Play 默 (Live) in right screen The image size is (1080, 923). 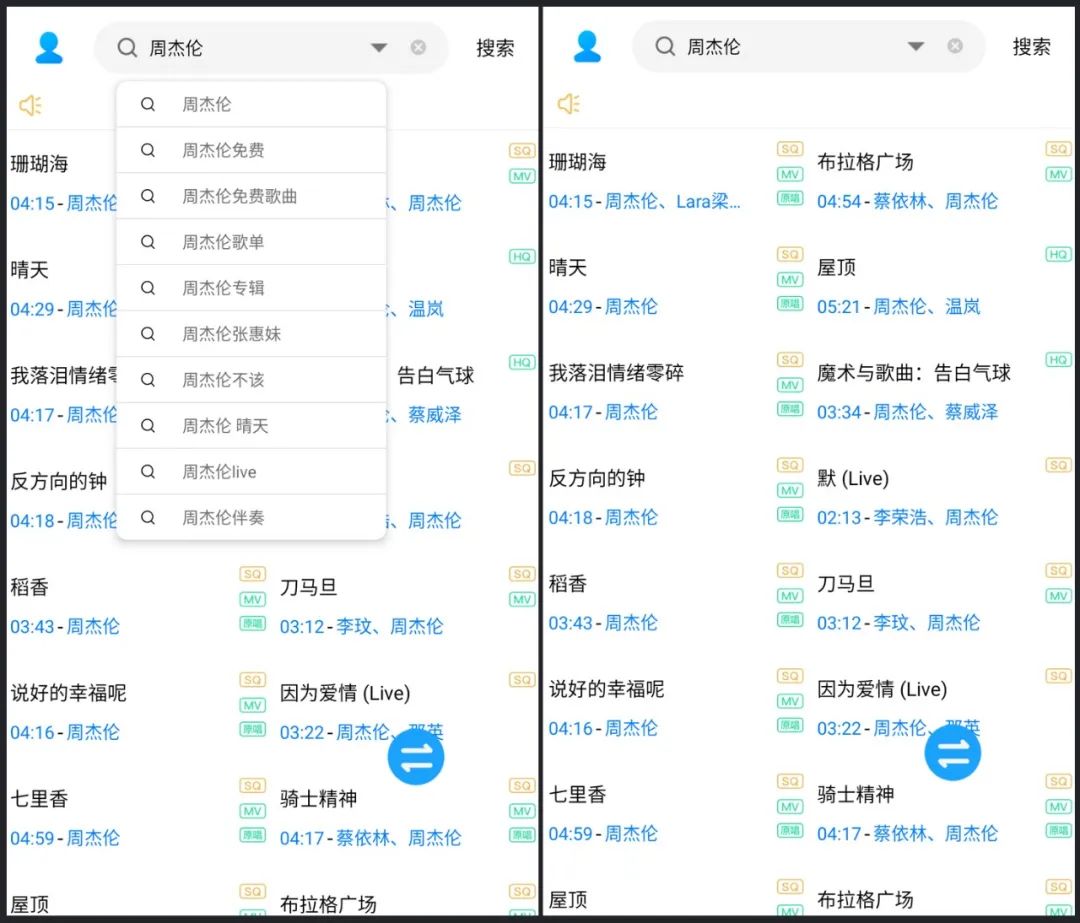[x=853, y=478]
